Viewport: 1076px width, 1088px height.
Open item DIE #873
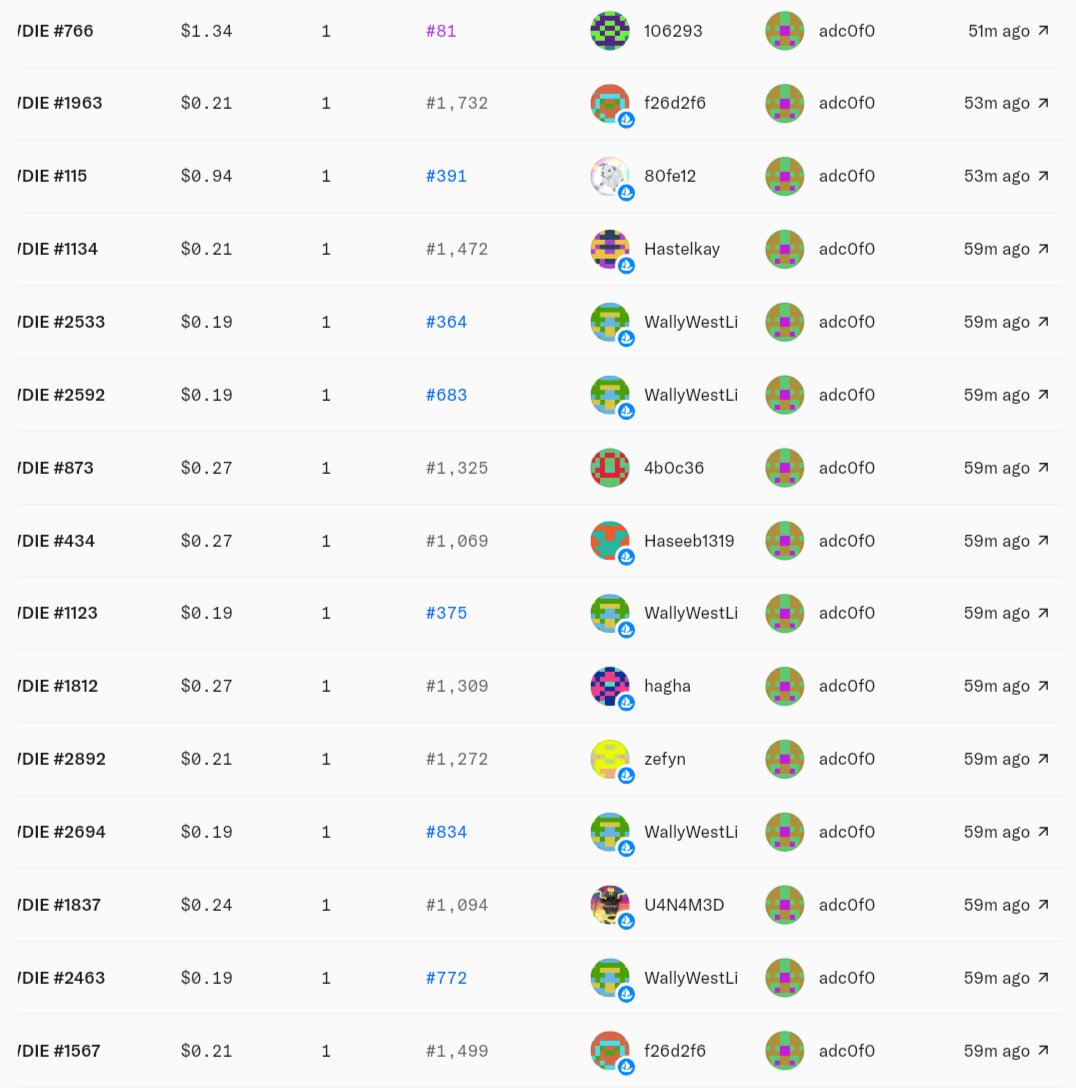[x=55, y=468]
